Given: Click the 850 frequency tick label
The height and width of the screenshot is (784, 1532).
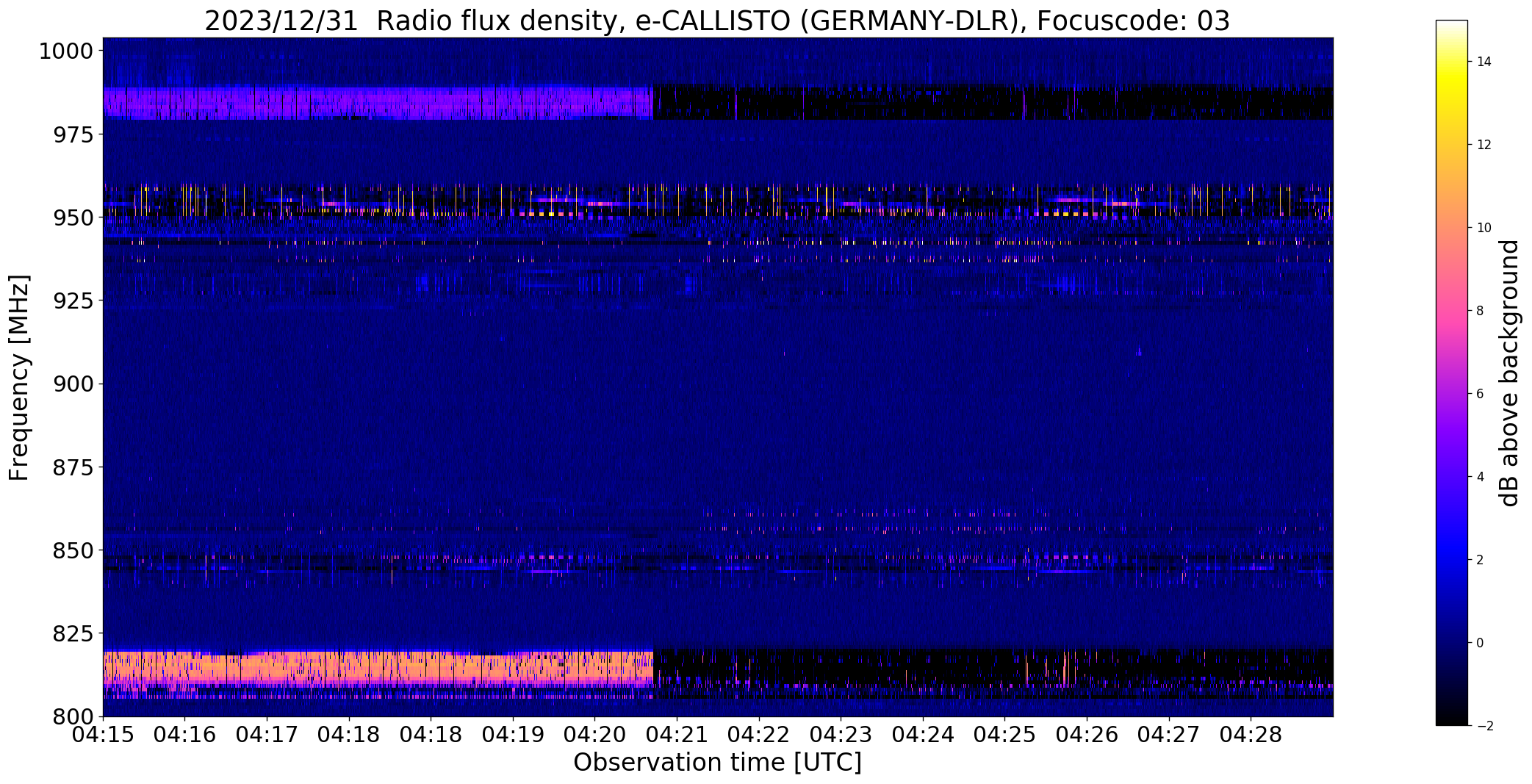Looking at the screenshot, I should pyautogui.click(x=73, y=550).
